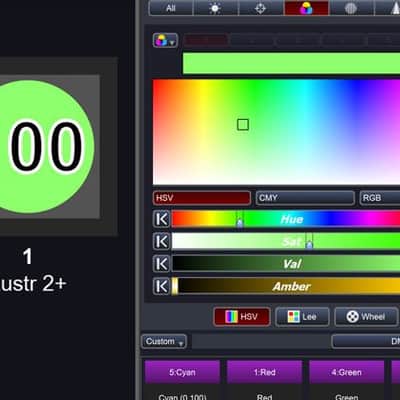The image size is (400, 400).
Task: Select the CMY color space tab
Action: point(305,198)
